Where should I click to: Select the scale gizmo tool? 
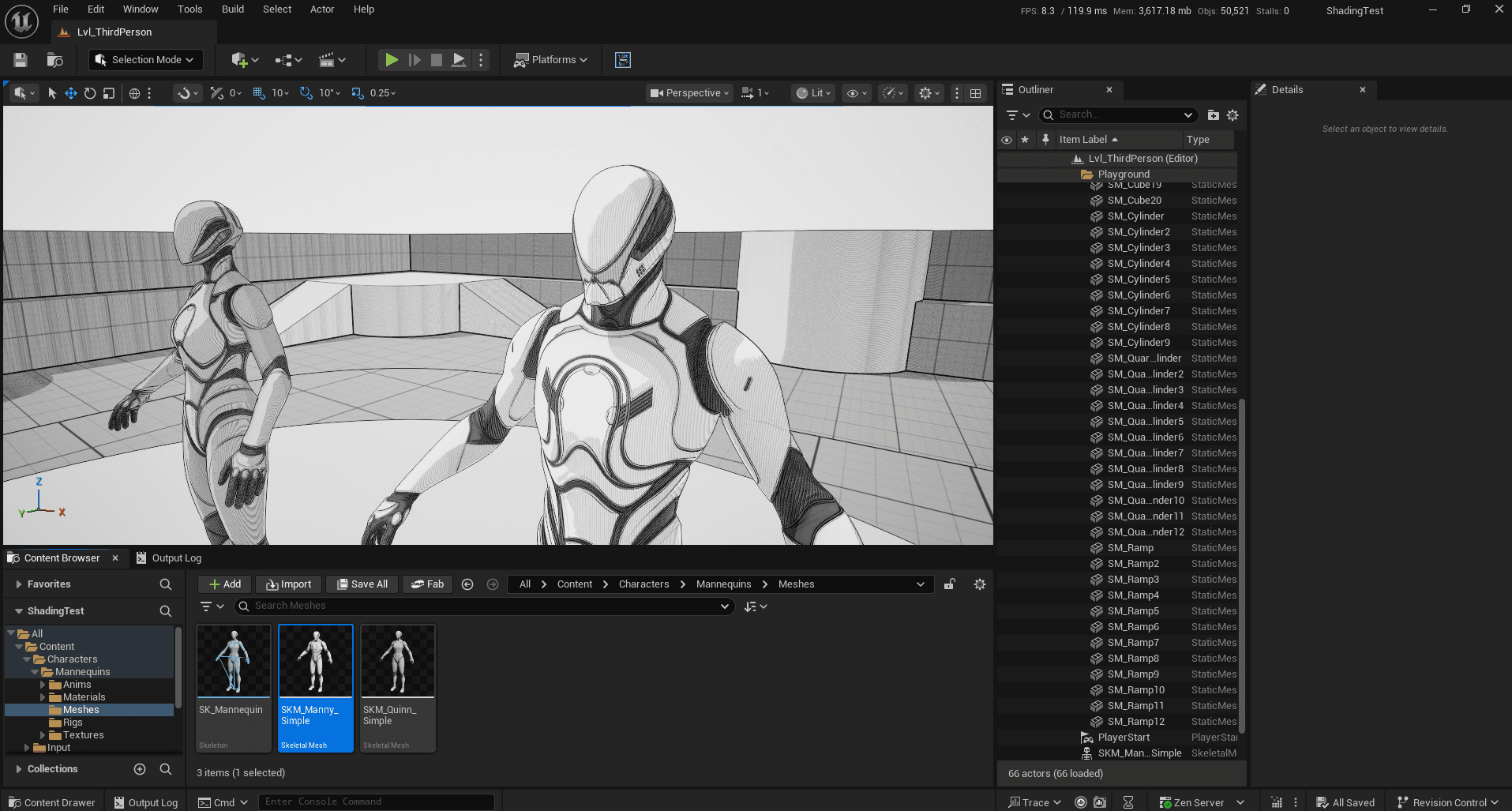point(109,93)
